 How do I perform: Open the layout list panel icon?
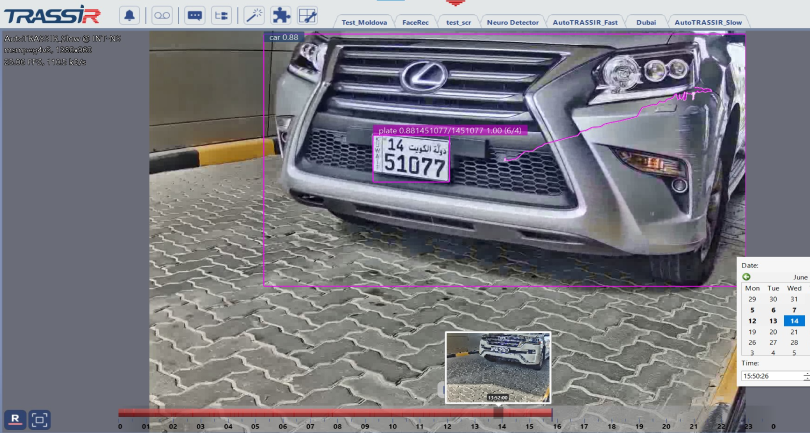tap(222, 15)
